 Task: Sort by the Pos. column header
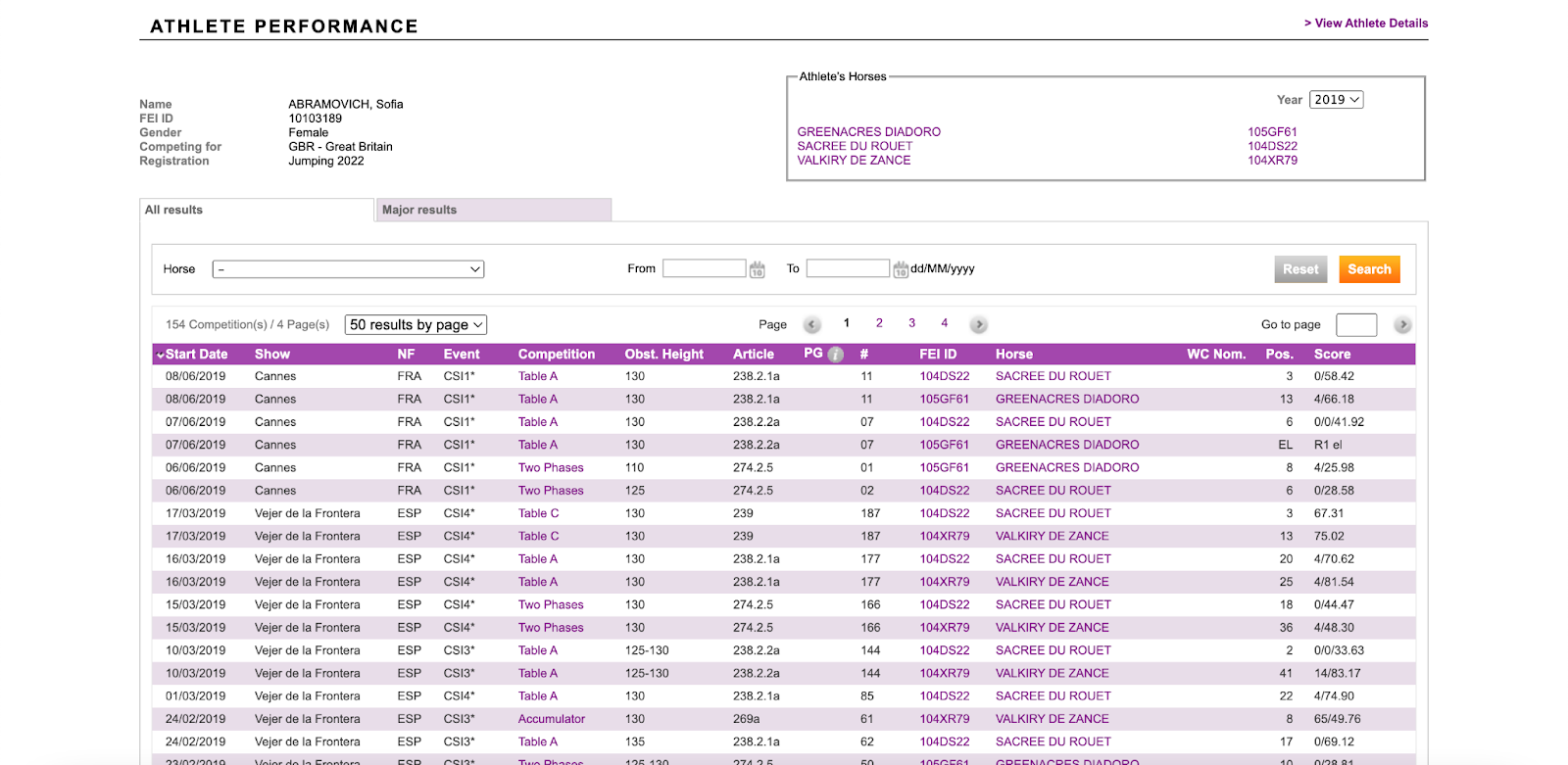[x=1279, y=355]
